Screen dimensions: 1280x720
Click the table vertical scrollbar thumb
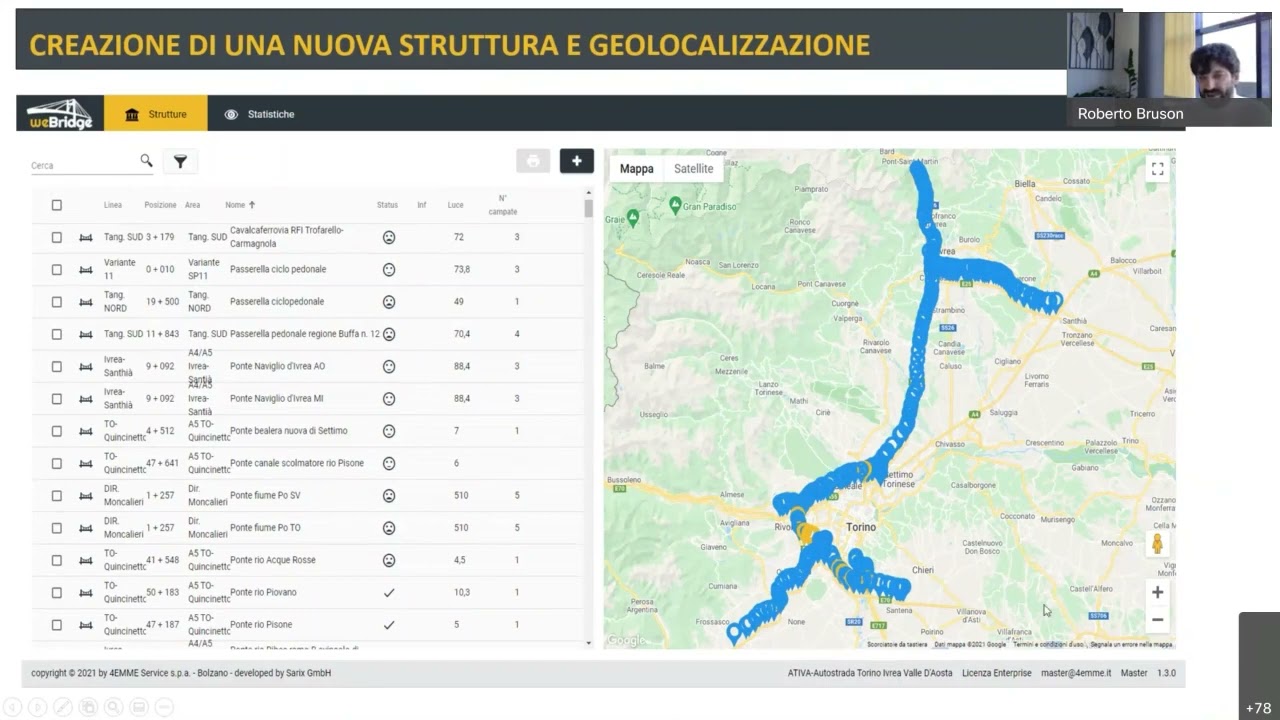[x=588, y=207]
